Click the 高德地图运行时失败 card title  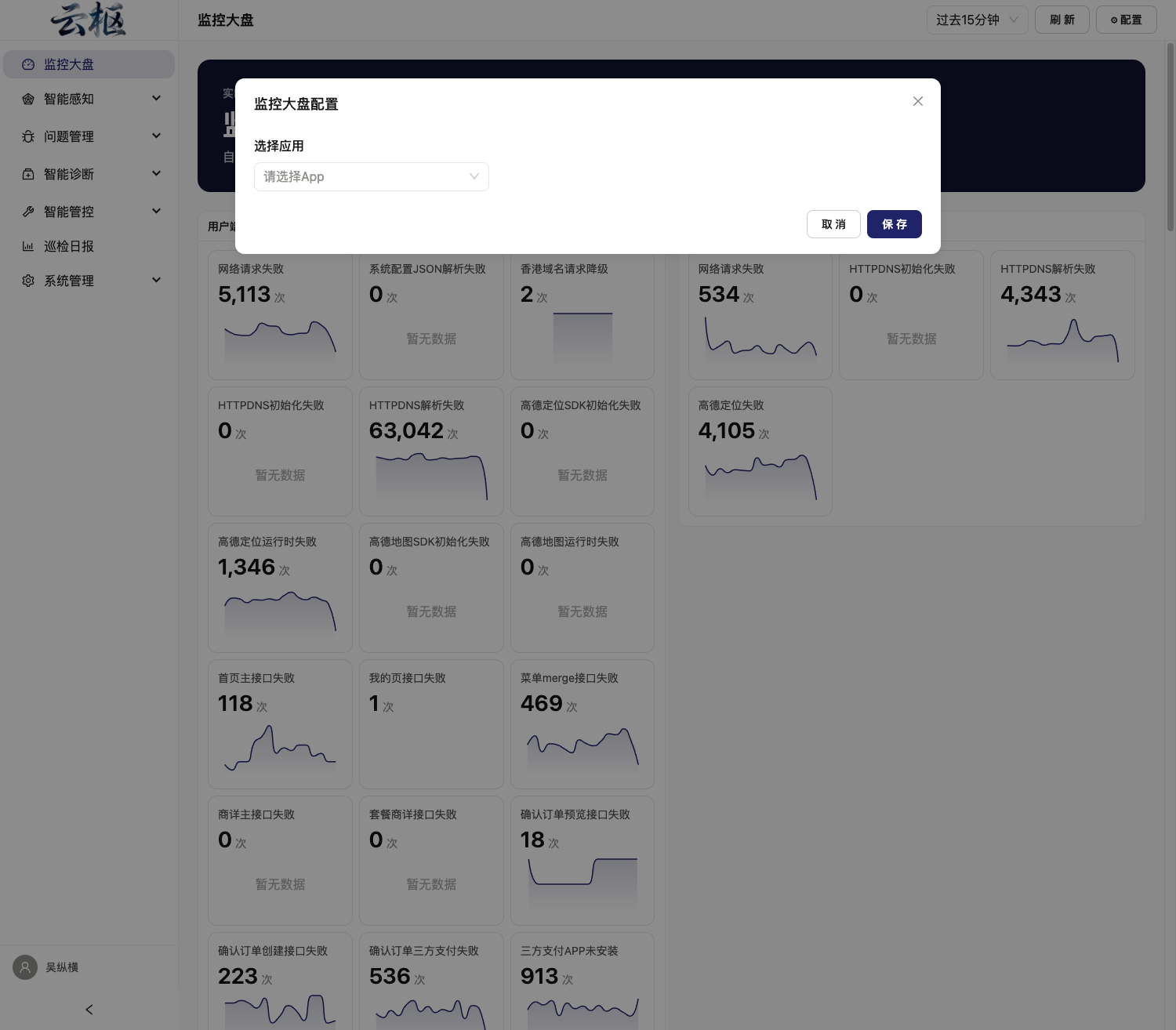[570, 542]
